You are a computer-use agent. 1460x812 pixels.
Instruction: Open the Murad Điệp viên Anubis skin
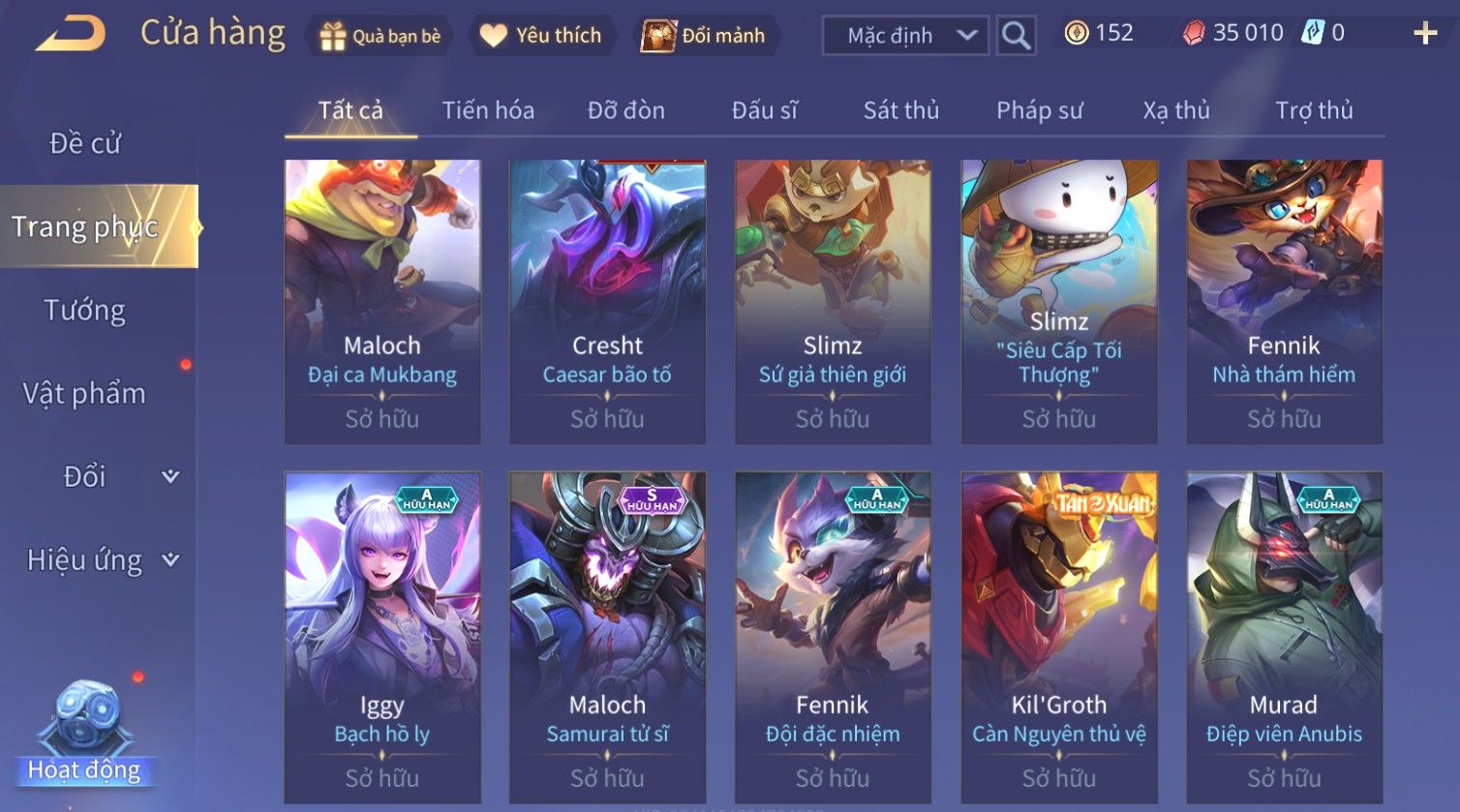click(1285, 637)
